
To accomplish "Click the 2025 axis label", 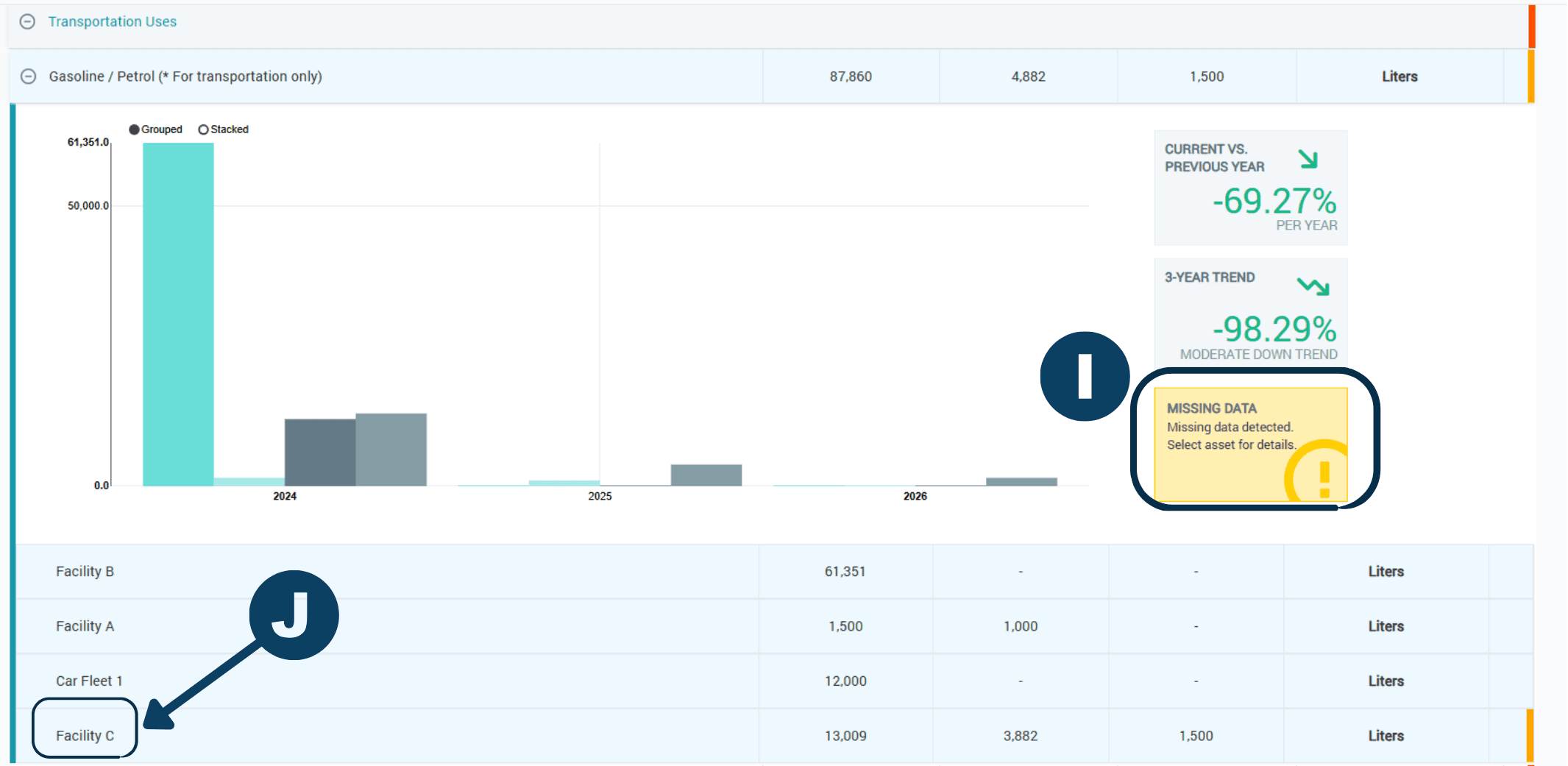I will [600, 497].
